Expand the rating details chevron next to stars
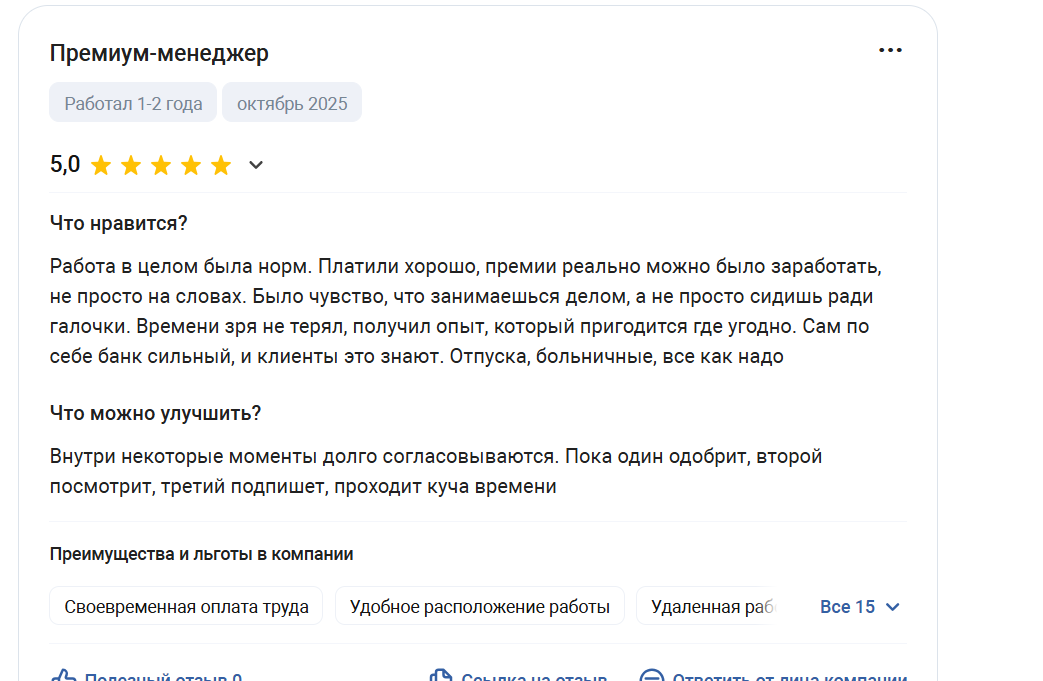 point(256,166)
